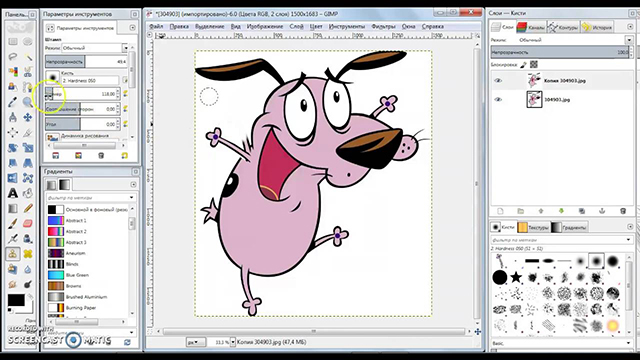The height and width of the screenshot is (360, 640).
Task: Select the Clone stamp tool
Action: pos(13,254)
